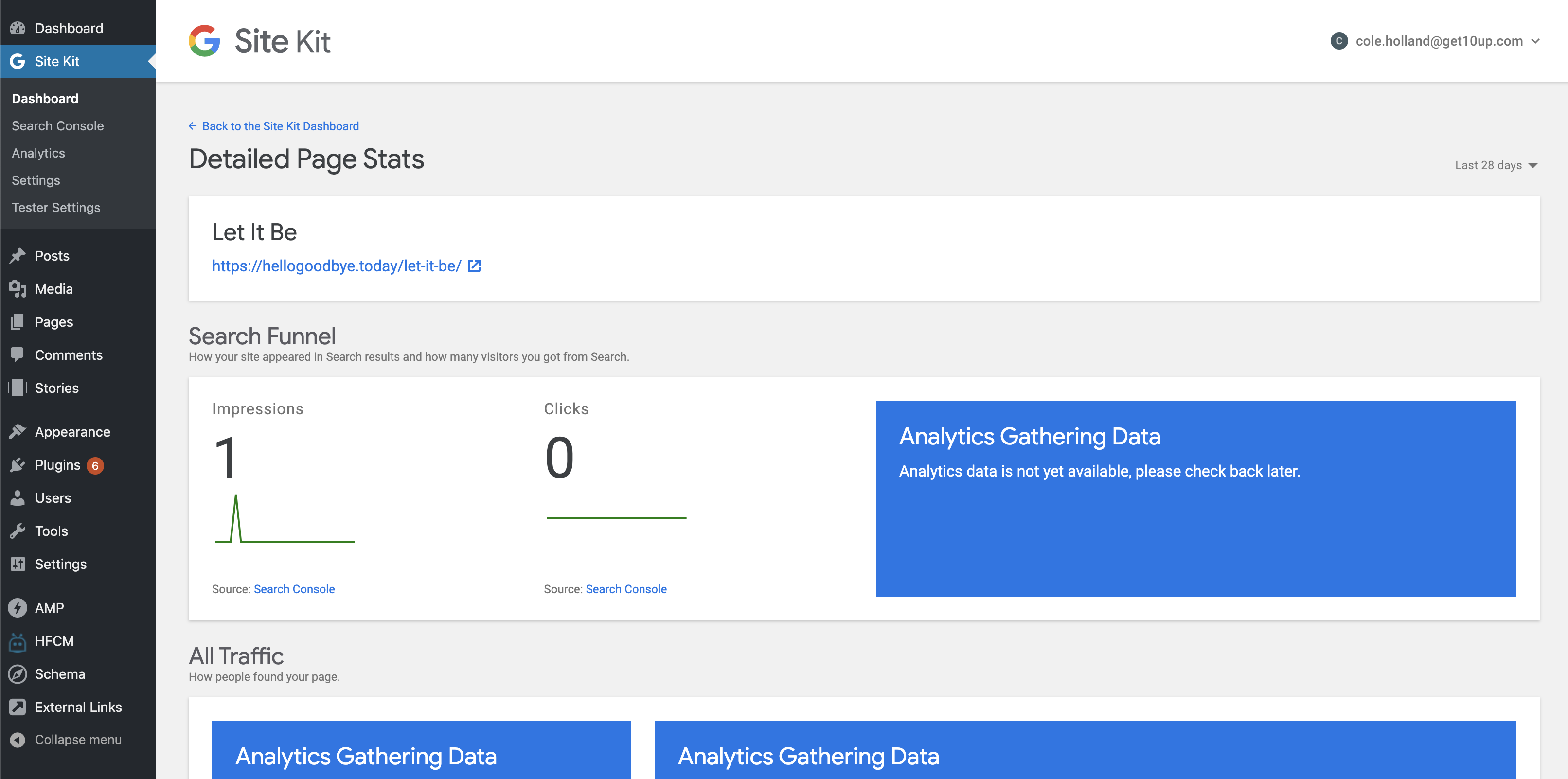Open the WordPress Settings menu

click(x=78, y=564)
